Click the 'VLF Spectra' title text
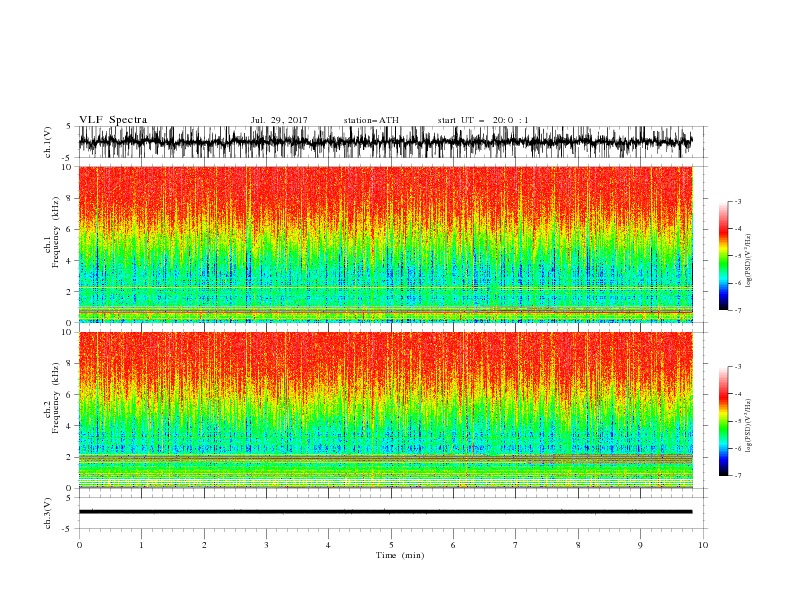Viewport: 792px width, 612px height. tap(113, 120)
